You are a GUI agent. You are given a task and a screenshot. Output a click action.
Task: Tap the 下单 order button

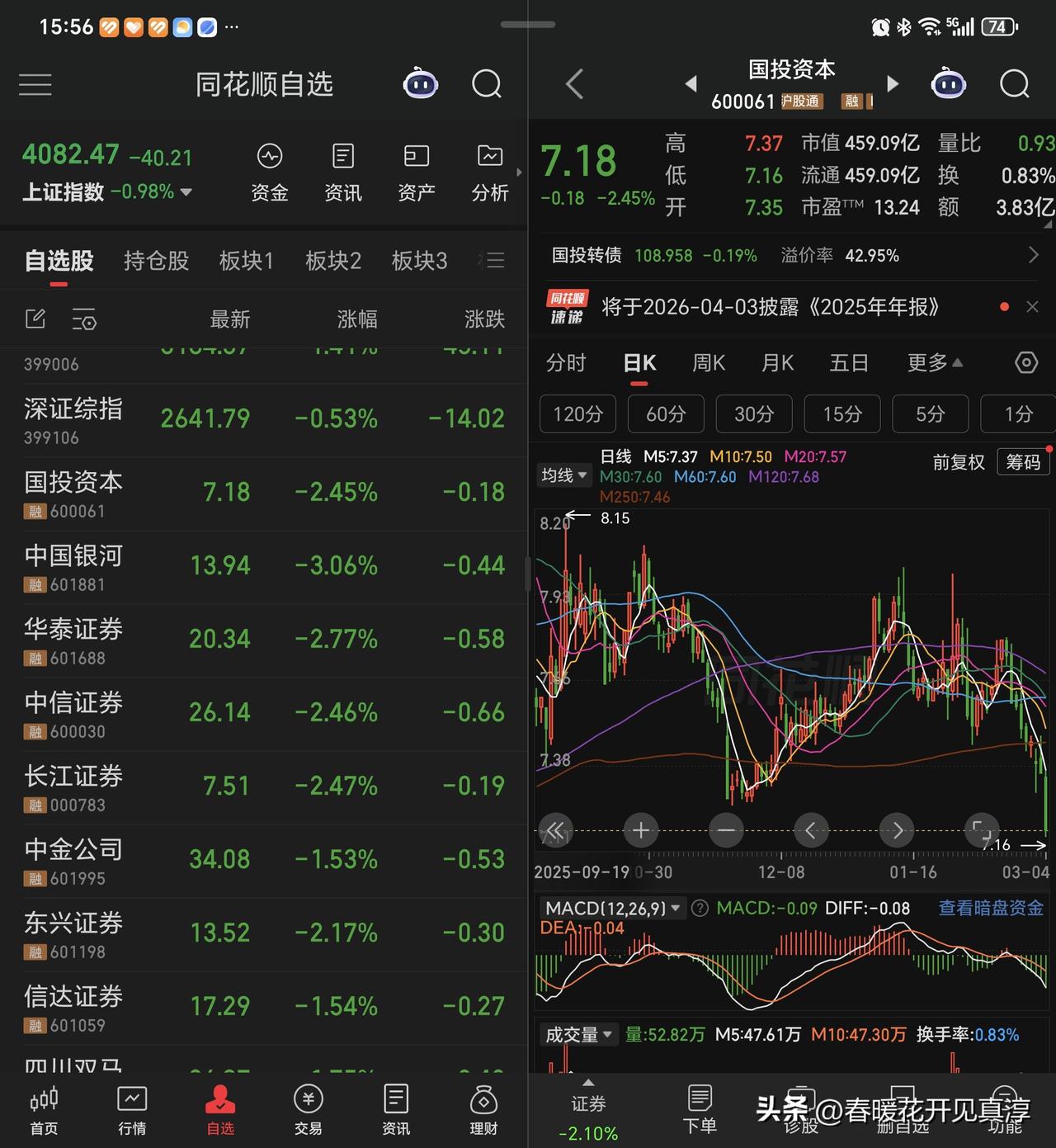click(x=700, y=1110)
